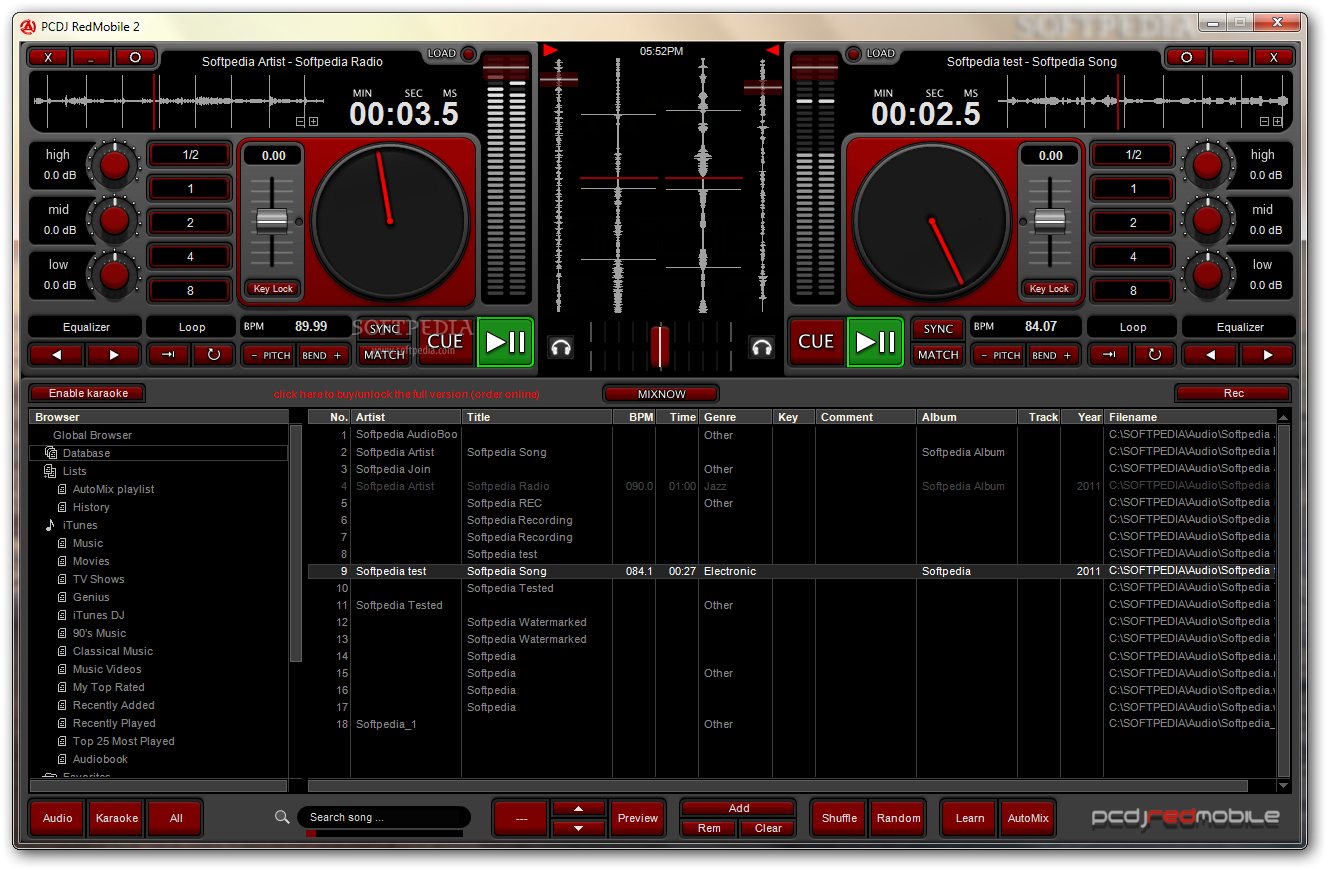Screen dimensions: 1328x870
Task: Click MATCH on the left deck
Action: tap(384, 354)
